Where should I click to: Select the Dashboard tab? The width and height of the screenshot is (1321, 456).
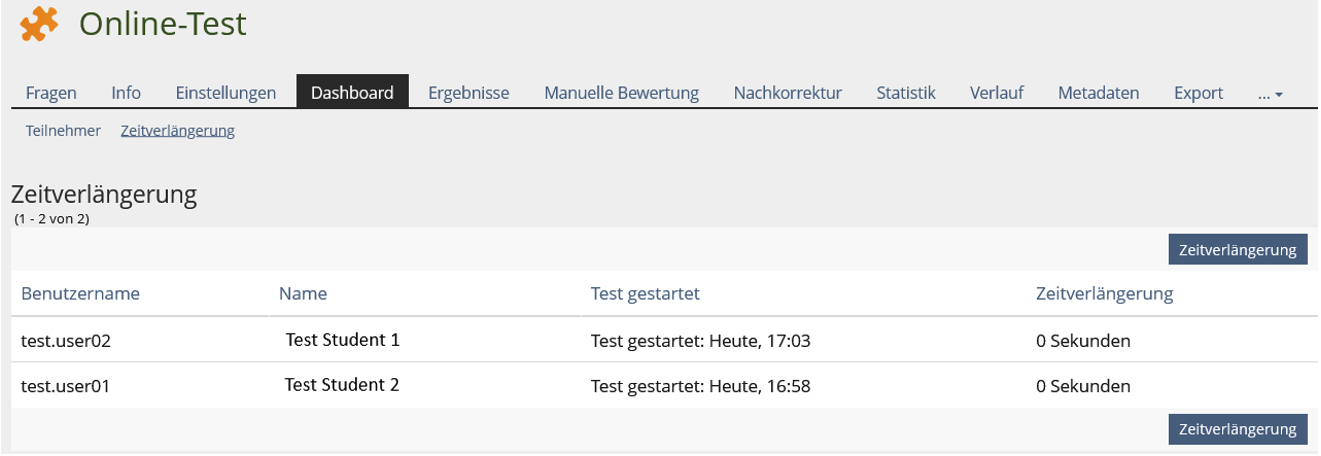point(352,92)
